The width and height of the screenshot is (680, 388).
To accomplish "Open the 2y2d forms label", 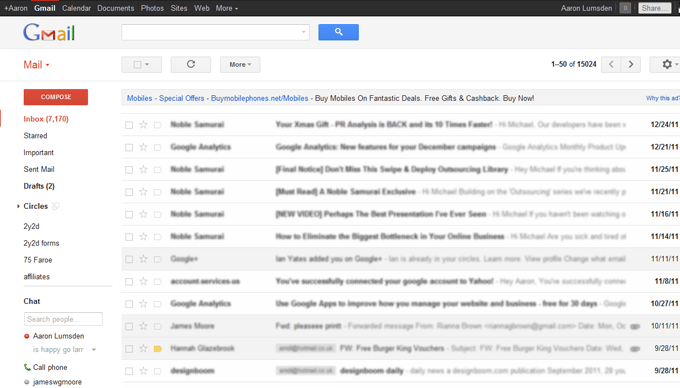I will (x=41, y=243).
